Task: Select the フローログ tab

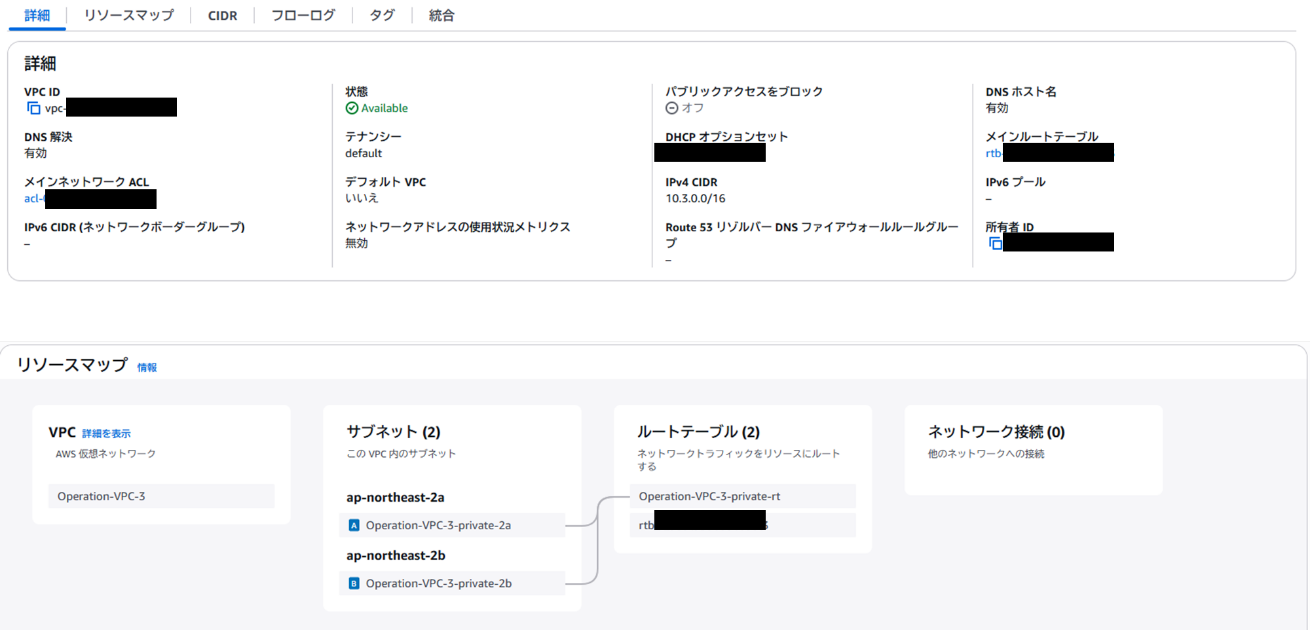Action: click(303, 15)
